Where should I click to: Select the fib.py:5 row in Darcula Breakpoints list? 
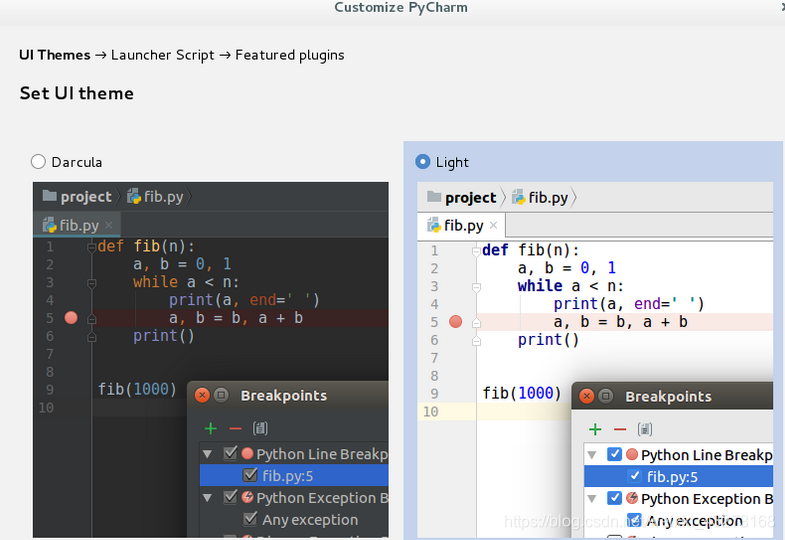tap(294, 475)
